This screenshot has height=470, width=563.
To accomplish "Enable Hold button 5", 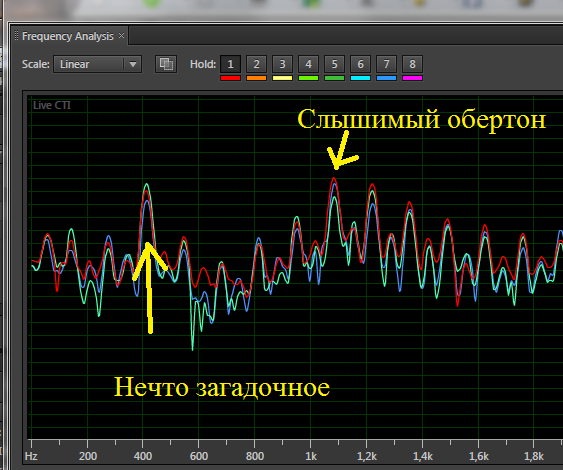I will coord(334,64).
